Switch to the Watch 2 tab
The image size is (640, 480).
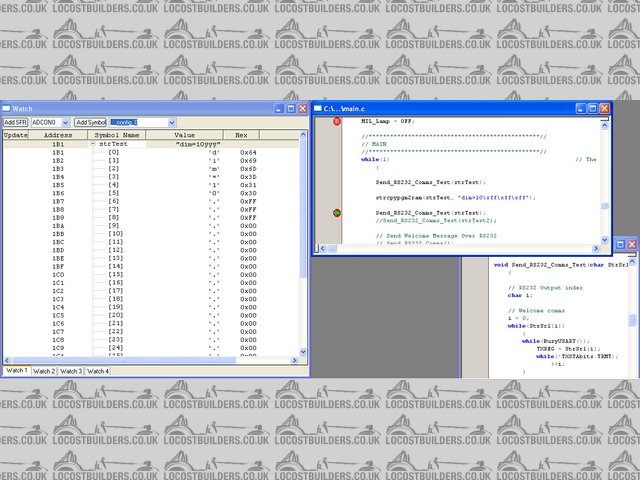tap(44, 371)
